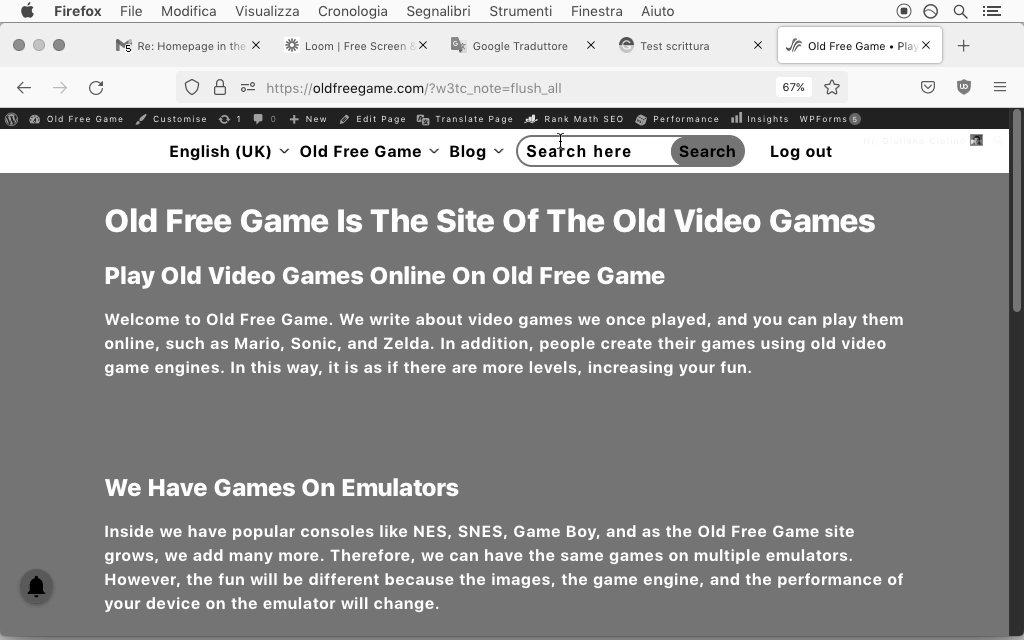Bookmark this page with the star icon
This screenshot has width=1024, height=640.
click(x=831, y=88)
